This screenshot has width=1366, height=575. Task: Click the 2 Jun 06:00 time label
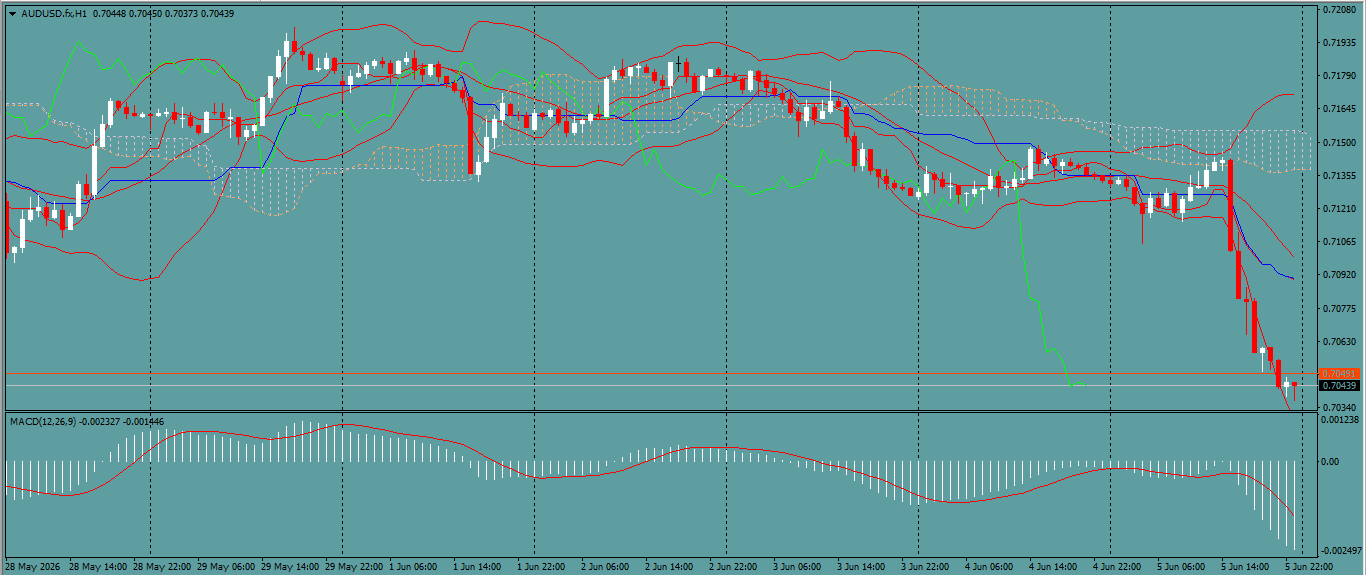606,566
